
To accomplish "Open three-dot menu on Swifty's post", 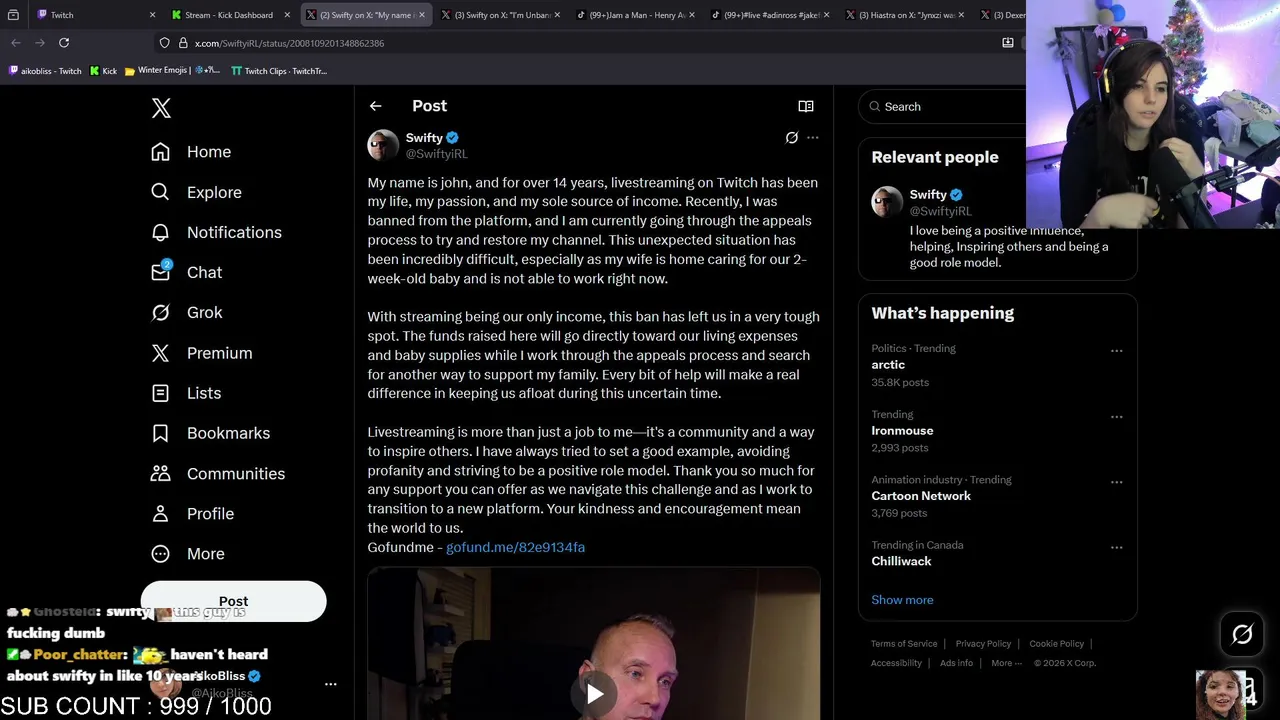I will pos(813,138).
